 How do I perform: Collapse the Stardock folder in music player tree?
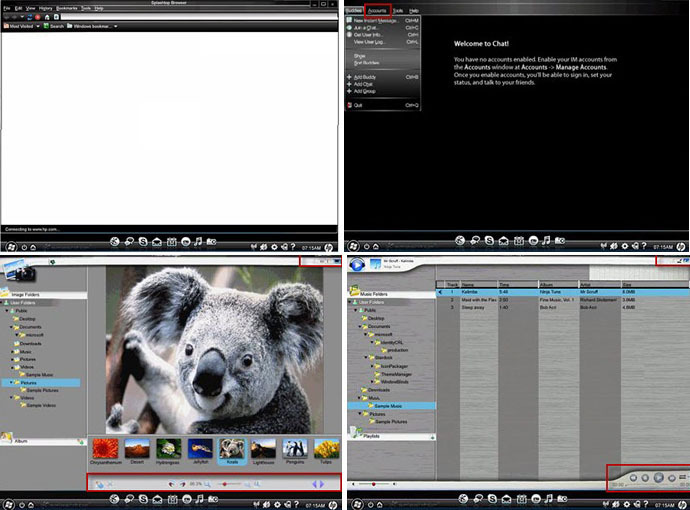pyautogui.click(x=366, y=358)
